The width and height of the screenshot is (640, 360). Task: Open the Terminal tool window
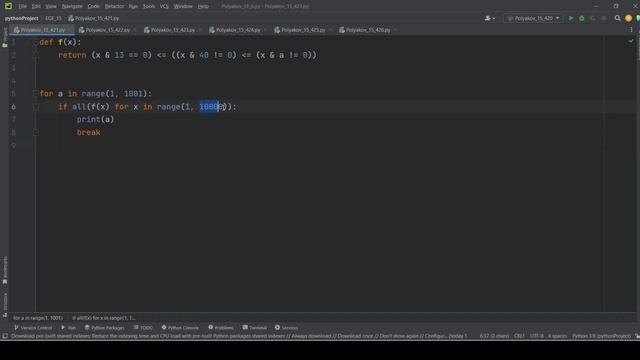tap(255, 328)
